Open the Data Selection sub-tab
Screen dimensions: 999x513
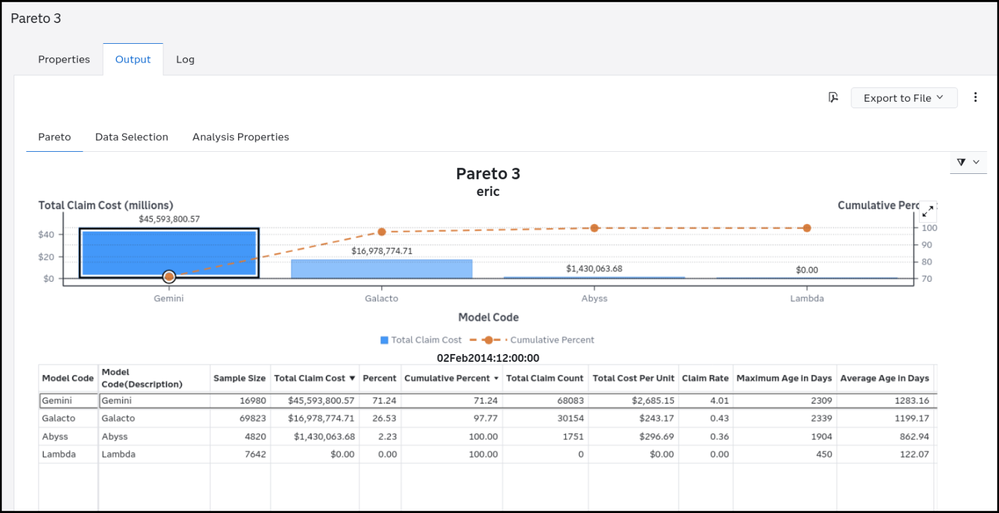(131, 137)
